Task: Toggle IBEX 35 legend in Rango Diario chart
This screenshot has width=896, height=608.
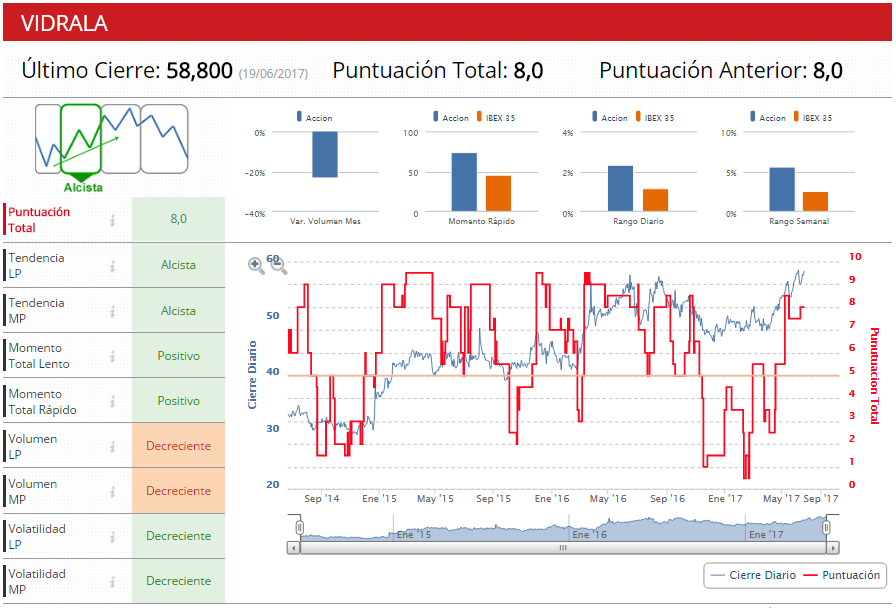Action: (x=654, y=117)
